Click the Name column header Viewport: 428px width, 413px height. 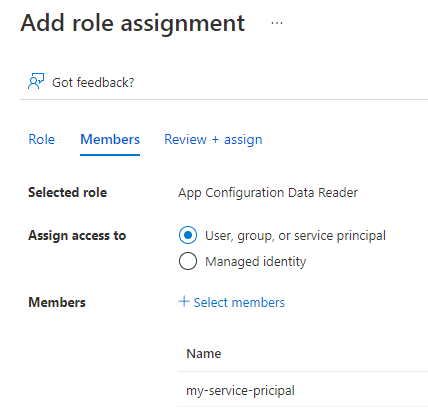tap(204, 354)
